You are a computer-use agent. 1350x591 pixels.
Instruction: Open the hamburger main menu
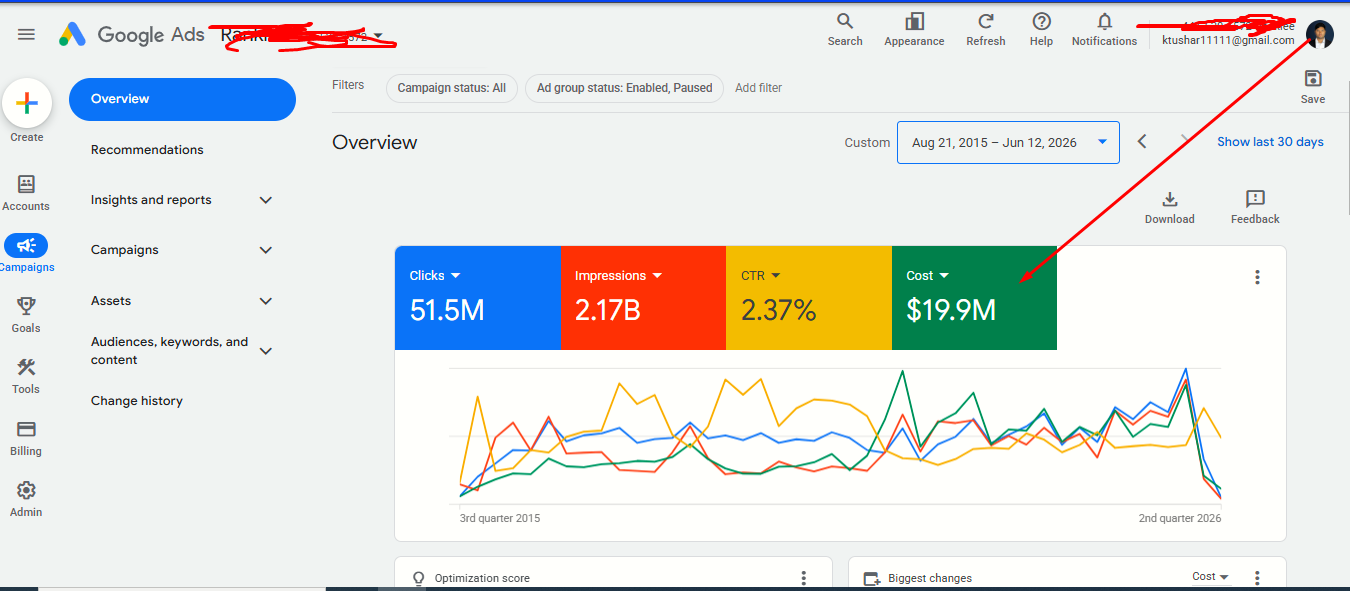pyautogui.click(x=26, y=34)
